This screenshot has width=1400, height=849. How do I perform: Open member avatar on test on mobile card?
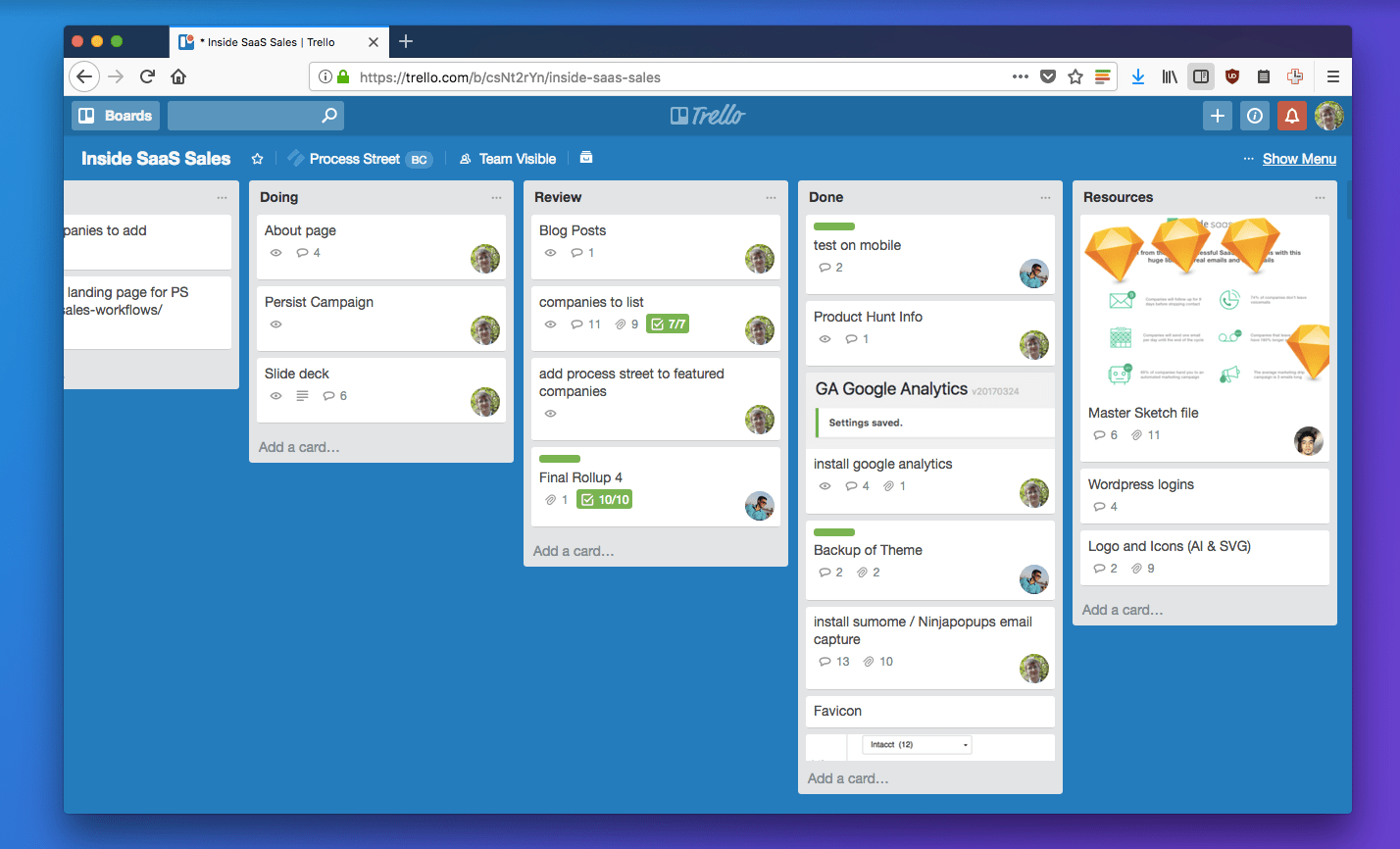1034,275
